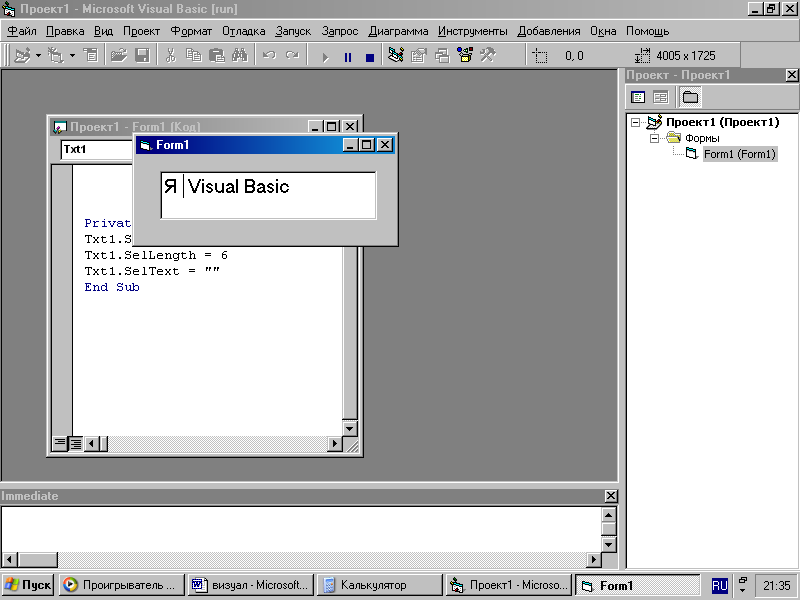The image size is (800, 600).
Task: Click code window horizontal scroll right arrow
Action: 335,443
